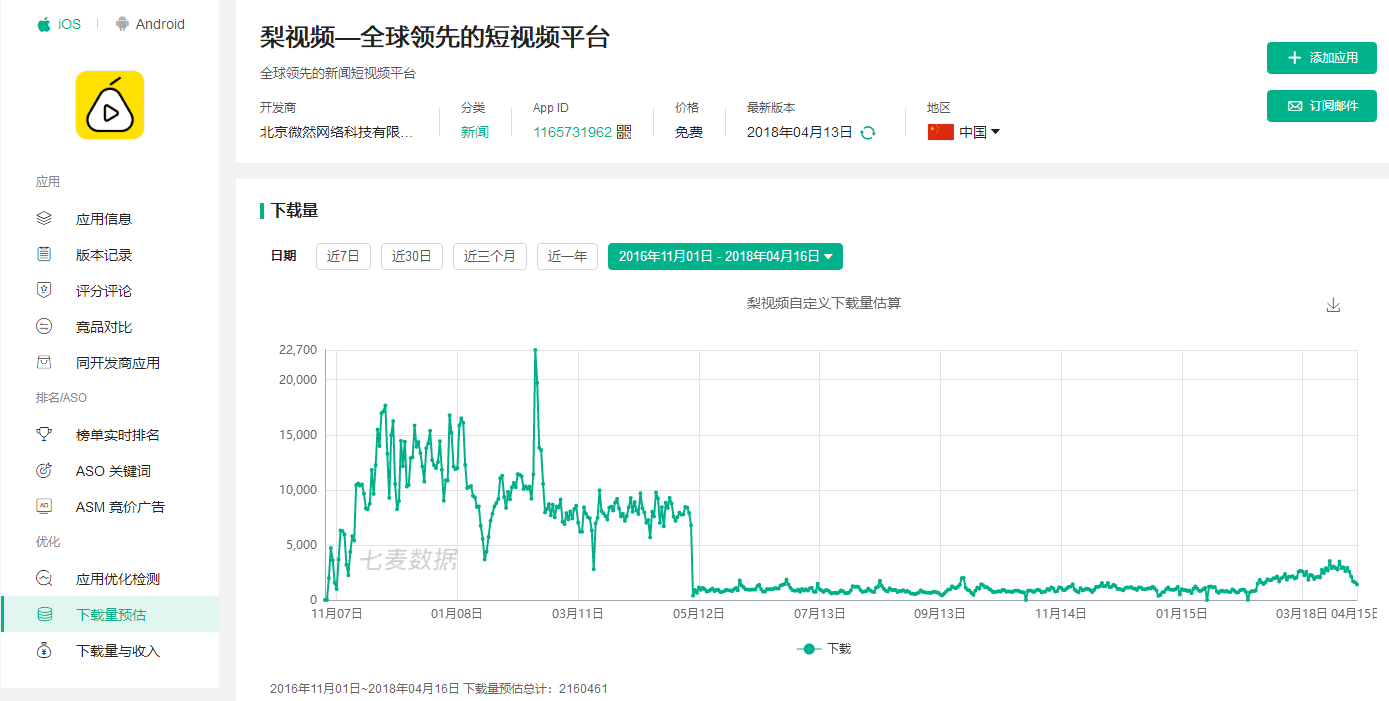Click x-axis label 01月15日

coord(1182,613)
